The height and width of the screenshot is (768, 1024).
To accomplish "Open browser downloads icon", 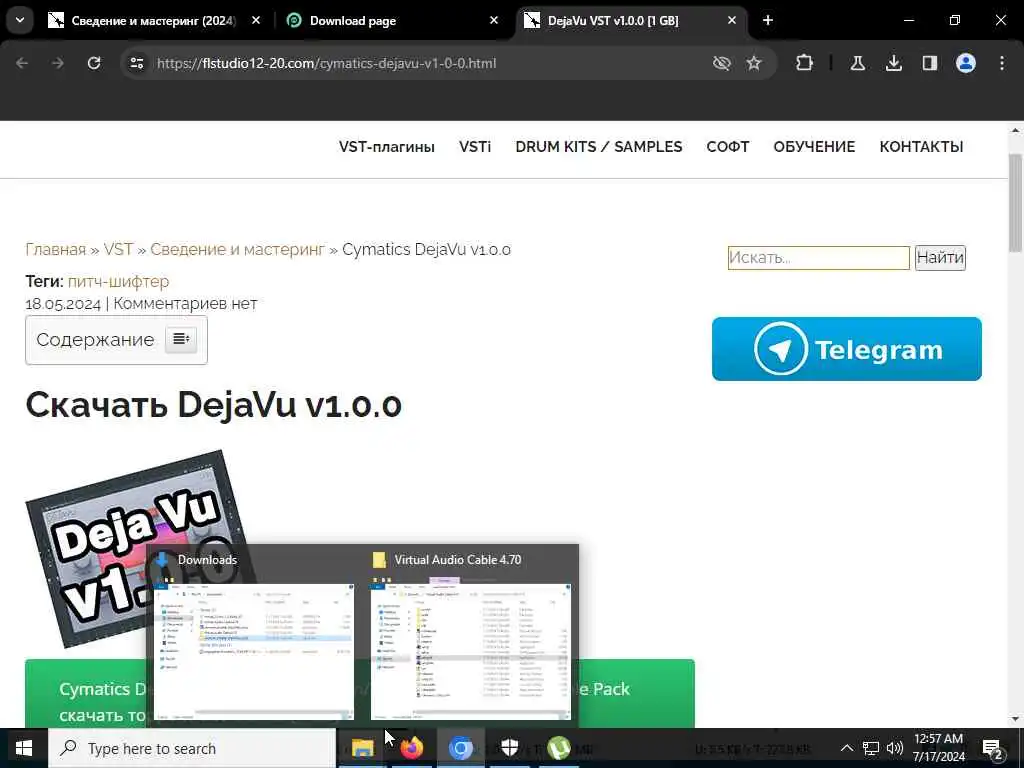I will (x=893, y=63).
